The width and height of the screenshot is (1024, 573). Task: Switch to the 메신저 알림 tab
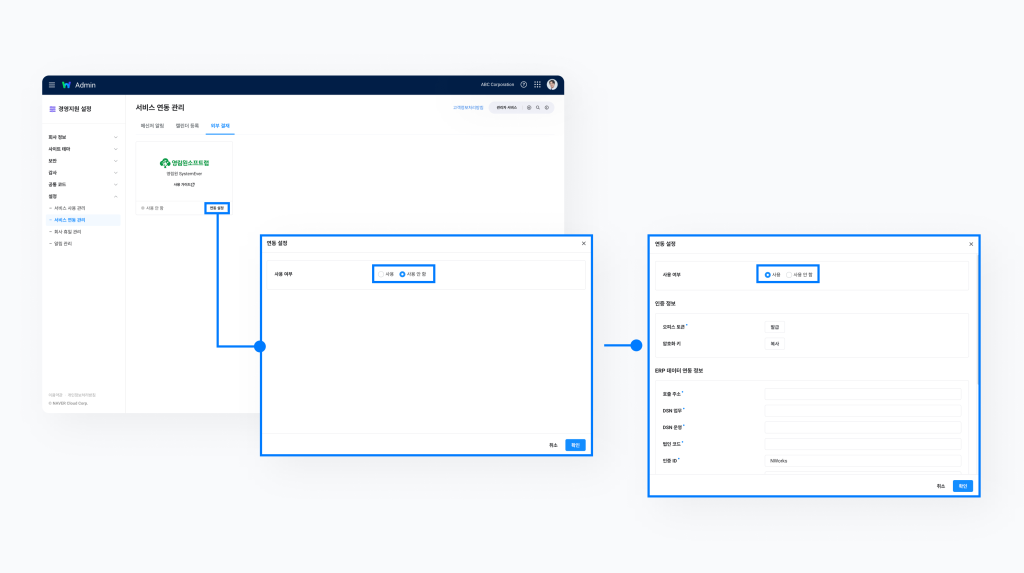(153, 126)
